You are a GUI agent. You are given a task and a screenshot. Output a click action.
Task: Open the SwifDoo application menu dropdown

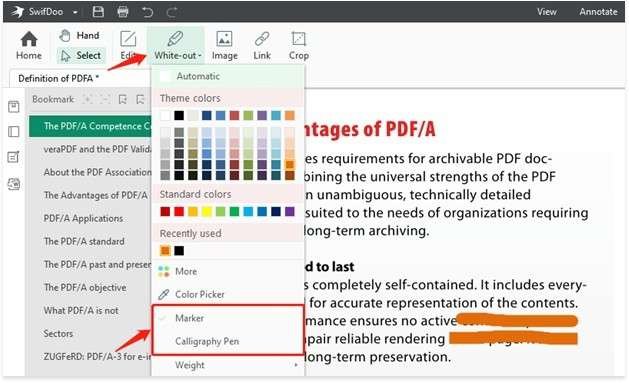coord(75,12)
